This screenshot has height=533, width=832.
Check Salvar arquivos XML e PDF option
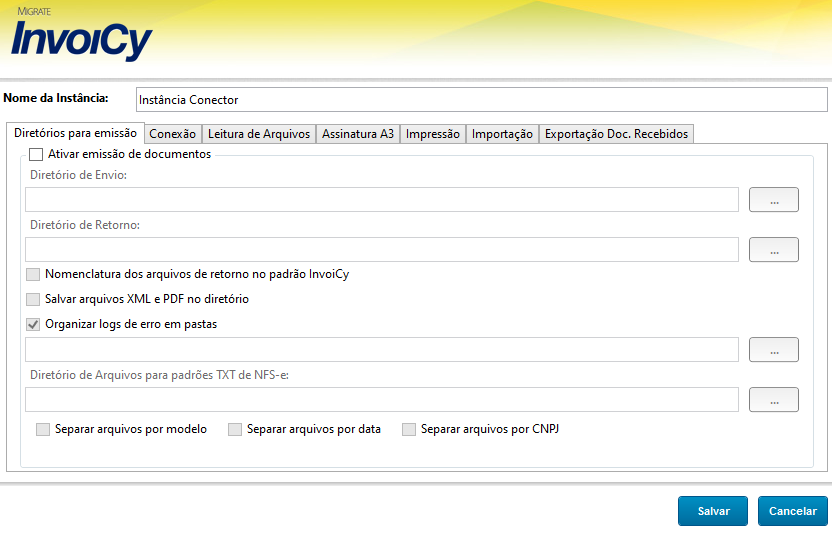[x=34, y=299]
